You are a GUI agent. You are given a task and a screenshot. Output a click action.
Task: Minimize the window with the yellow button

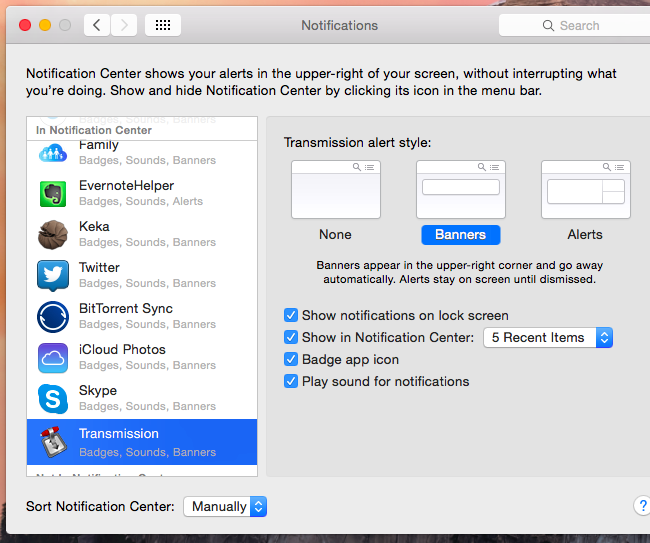[x=45, y=25]
